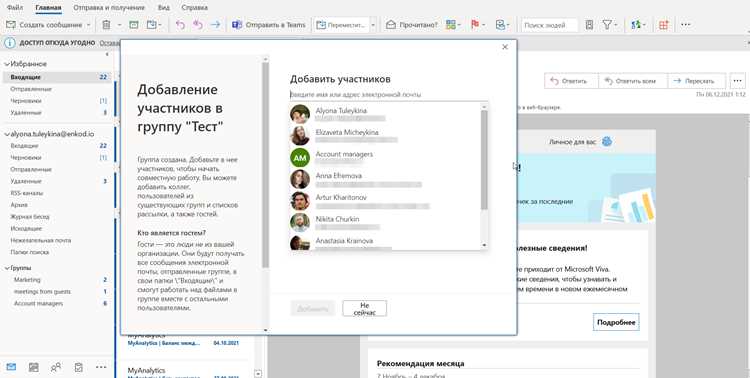Click Создать сообщение button
Image resolution: width=750 pixels, height=378 pixels.
pyautogui.click(x=44, y=25)
